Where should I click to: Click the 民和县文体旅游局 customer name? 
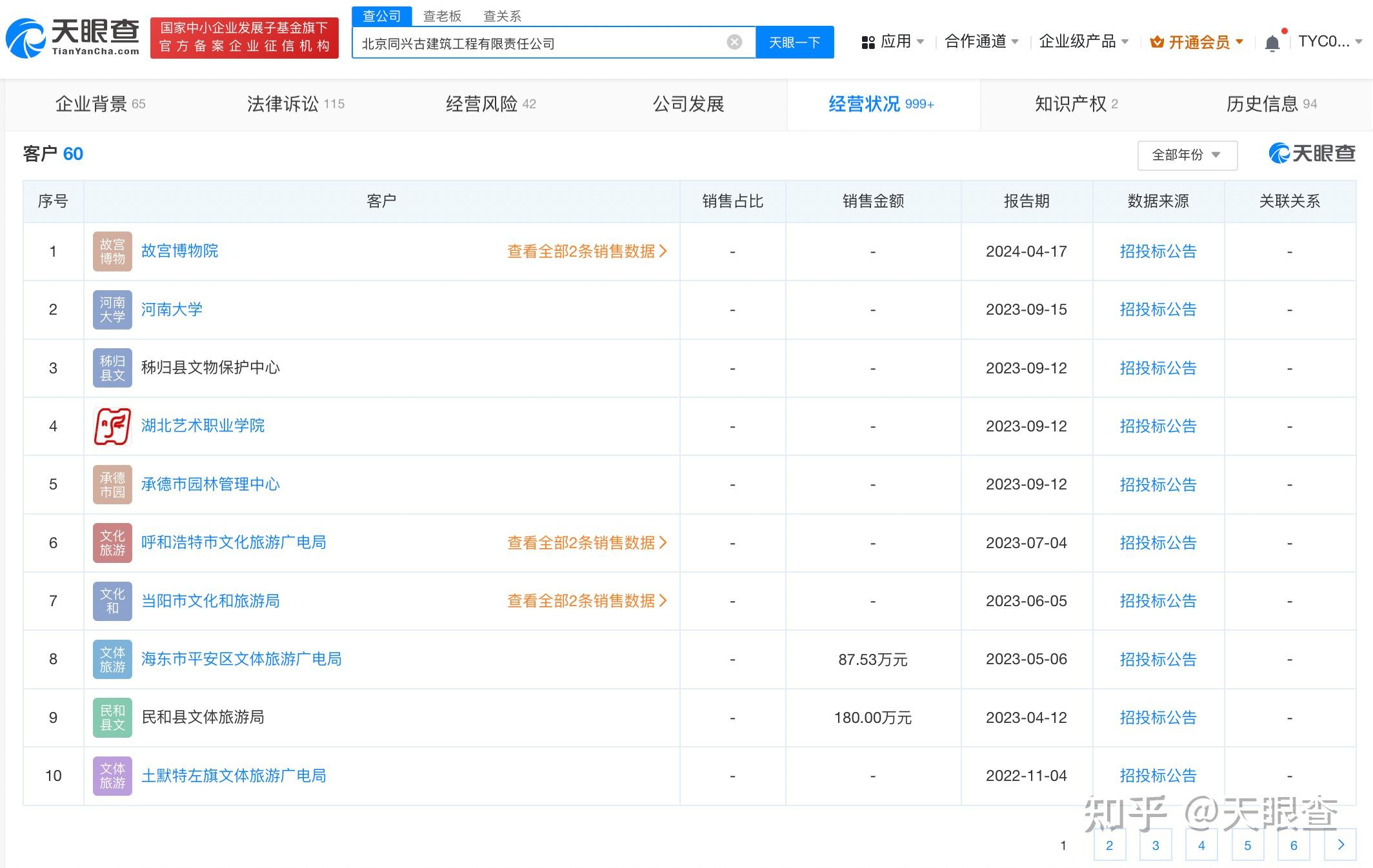tap(203, 717)
